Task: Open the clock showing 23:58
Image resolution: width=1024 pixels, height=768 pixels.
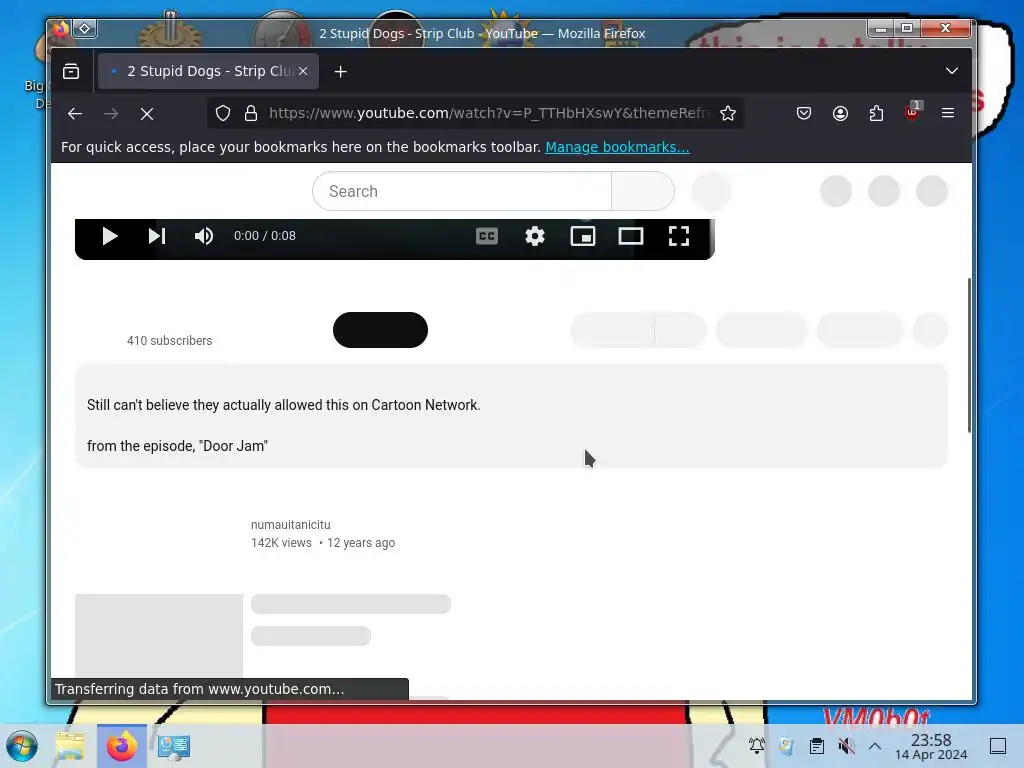Action: (931, 746)
